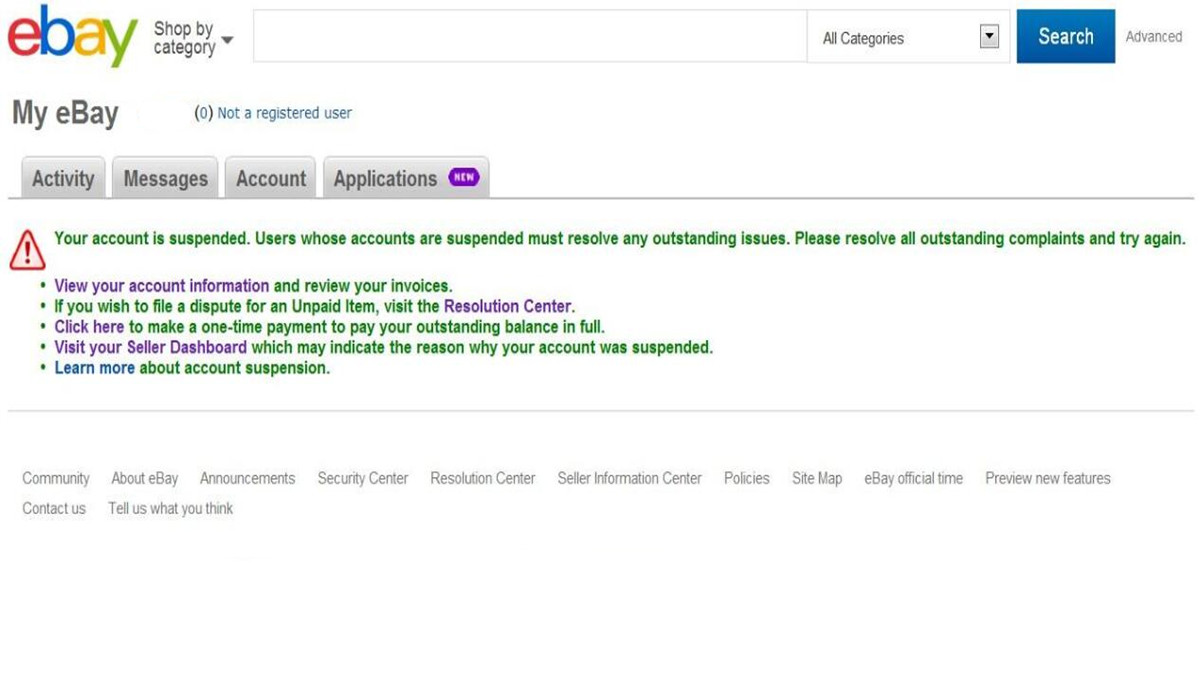
Task: Open the Policies footer link
Action: pos(747,479)
